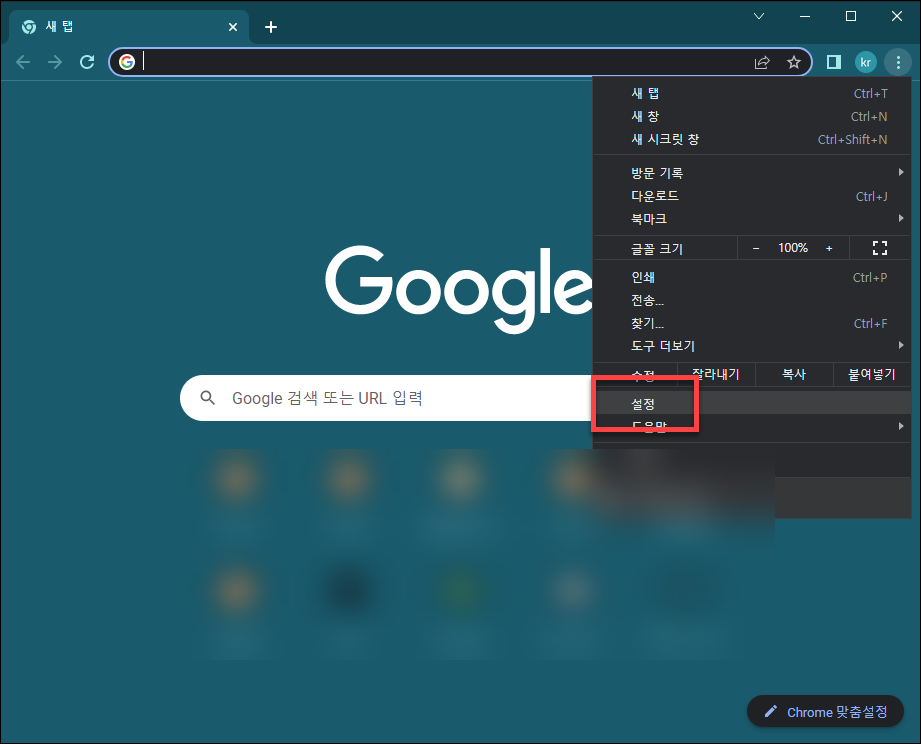Viewport: 921px width, 744px height.
Task: Enter fullscreen with the fullscreen icon
Action: 879,248
